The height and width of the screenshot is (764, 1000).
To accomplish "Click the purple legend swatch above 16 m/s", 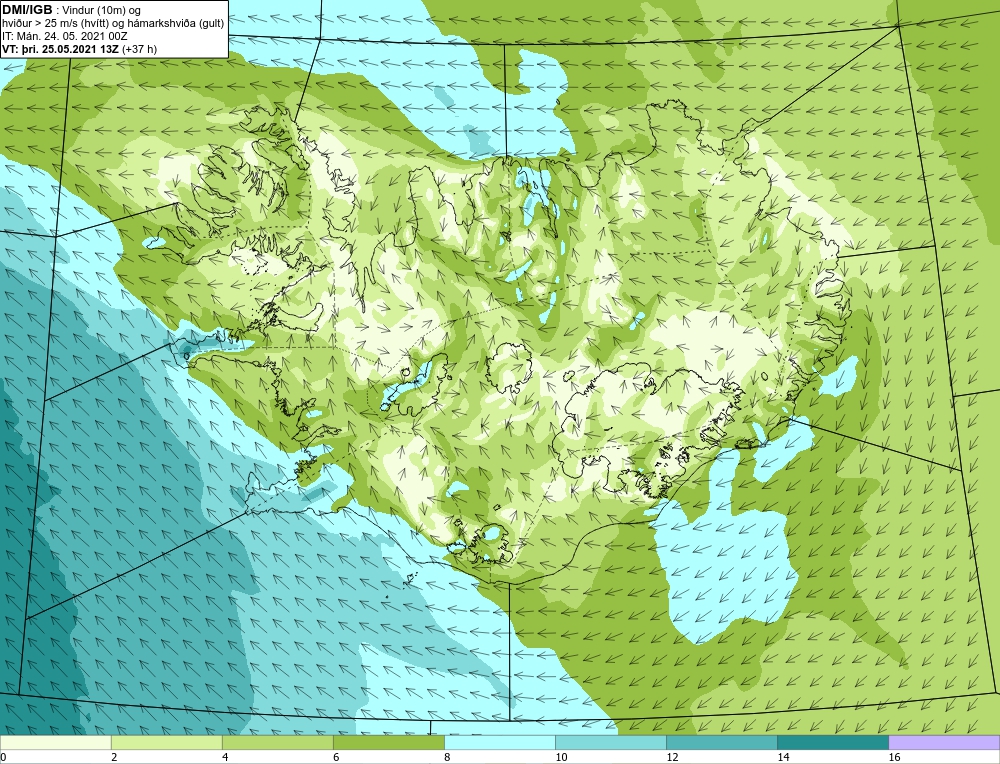I will pyautogui.click(x=944, y=742).
